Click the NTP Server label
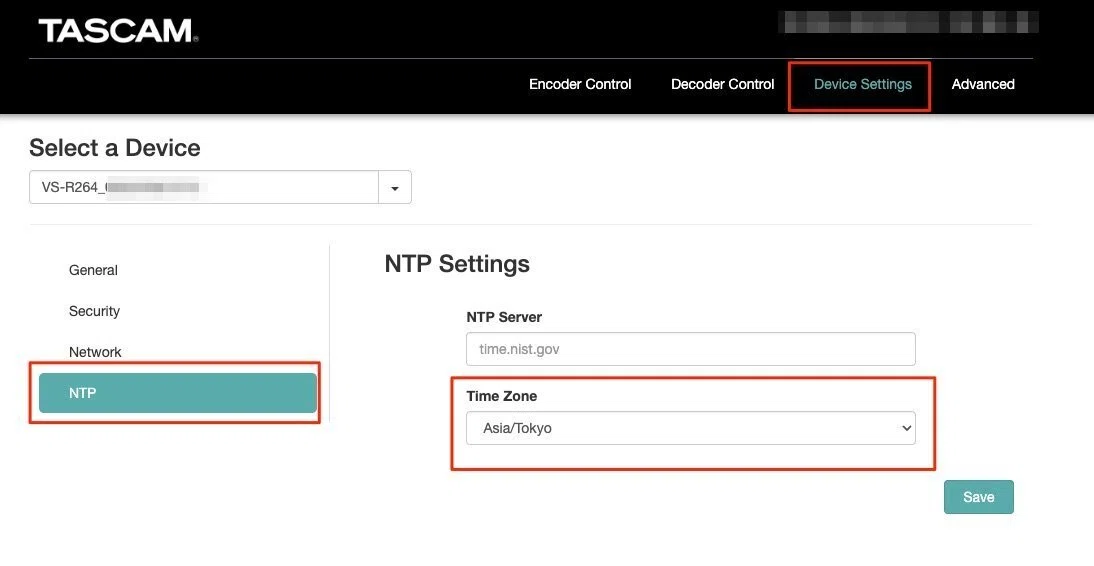Screen dimensions: 1094x566 tap(504, 317)
